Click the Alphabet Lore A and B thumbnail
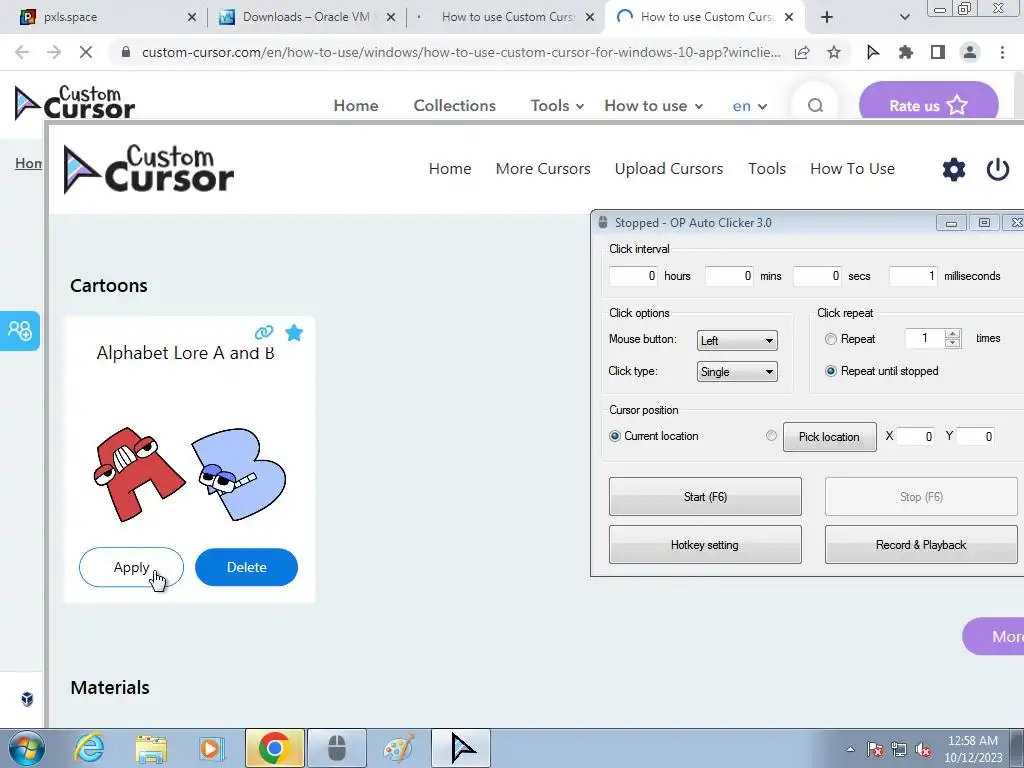The width and height of the screenshot is (1024, 768). [x=189, y=473]
